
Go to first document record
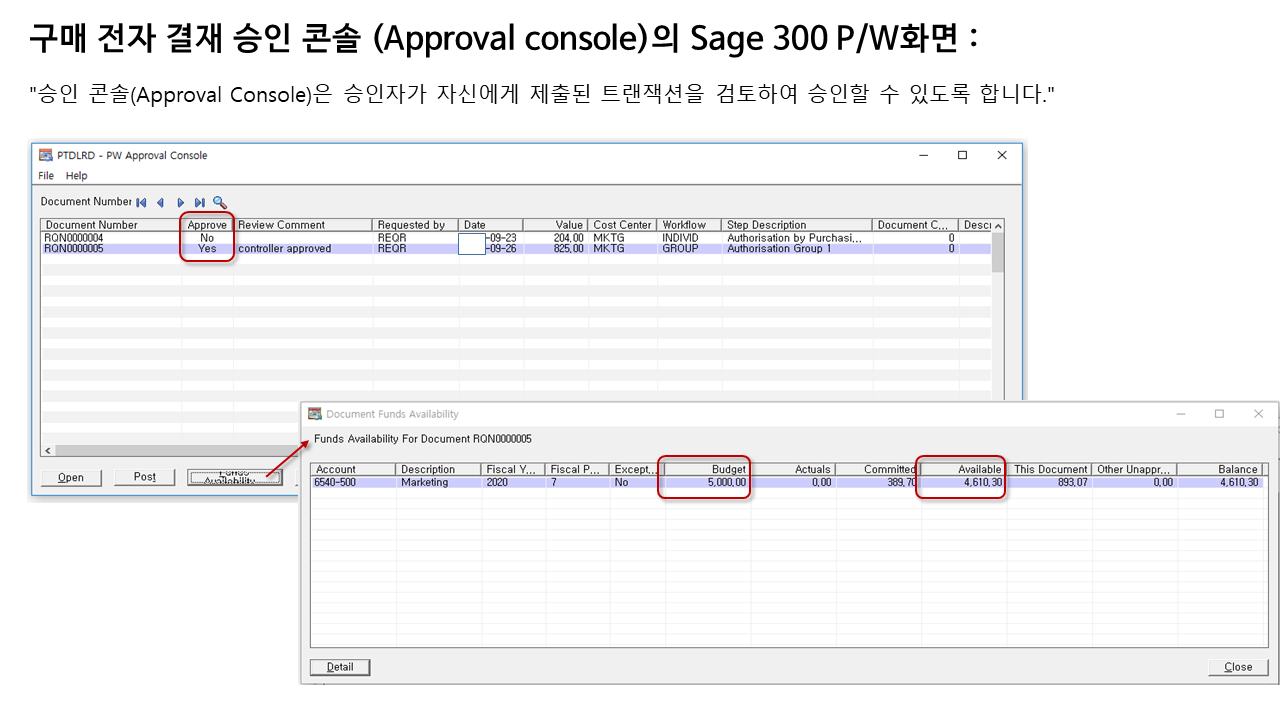(x=141, y=202)
